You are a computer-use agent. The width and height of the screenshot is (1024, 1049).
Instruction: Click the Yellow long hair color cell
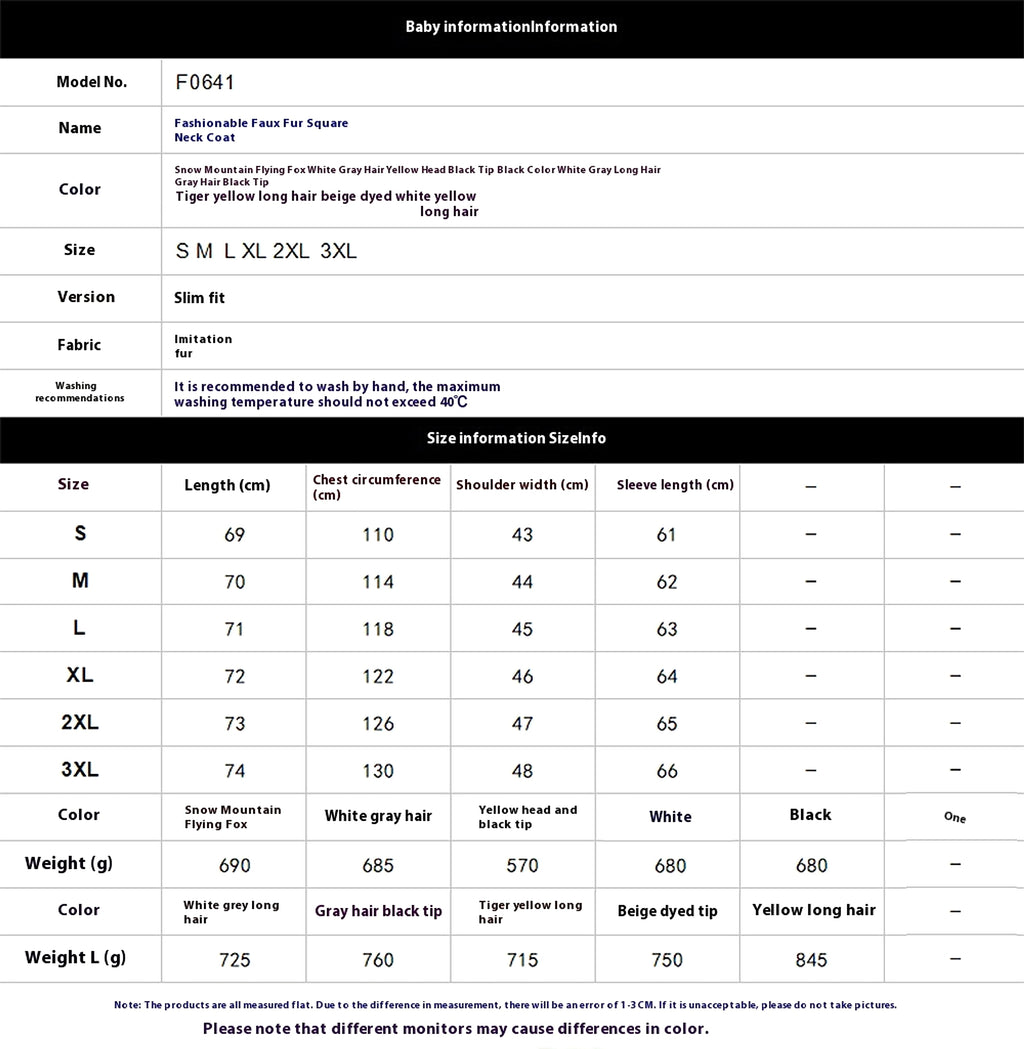813,910
